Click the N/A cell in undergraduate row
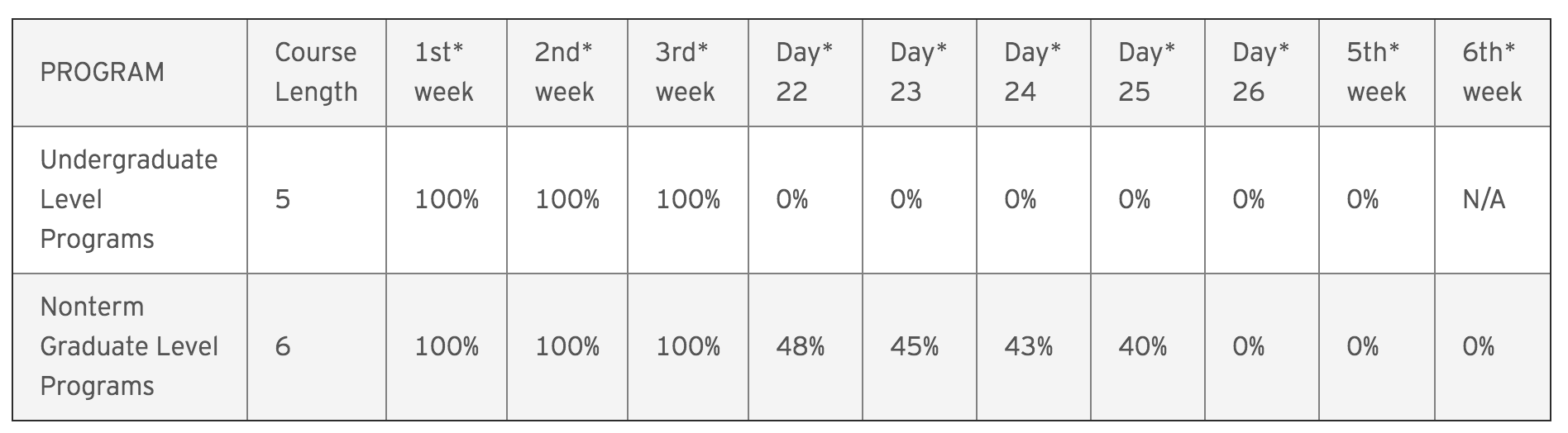1568x433 pixels. [x=1484, y=199]
